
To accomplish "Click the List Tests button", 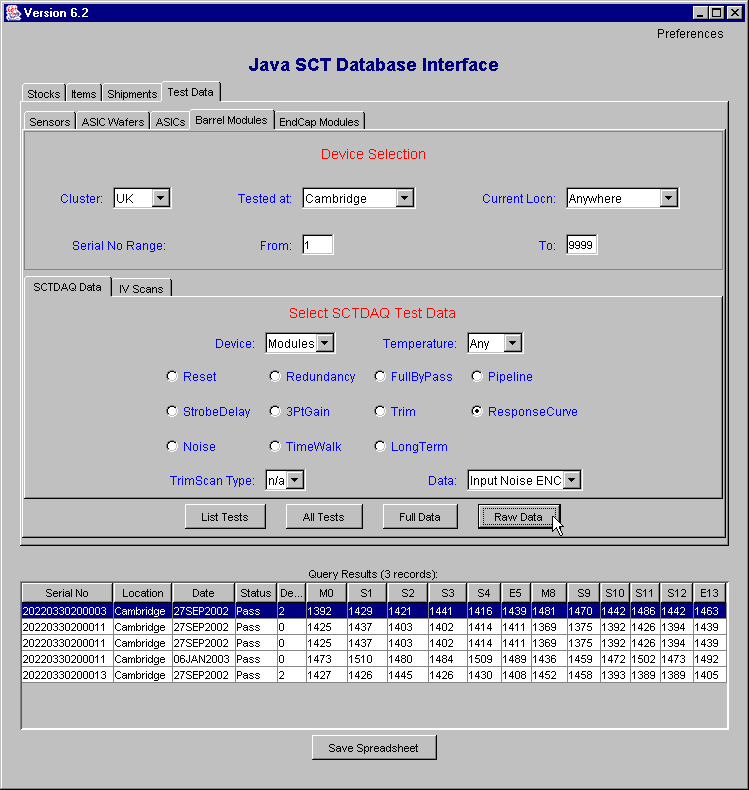I will tap(224, 517).
